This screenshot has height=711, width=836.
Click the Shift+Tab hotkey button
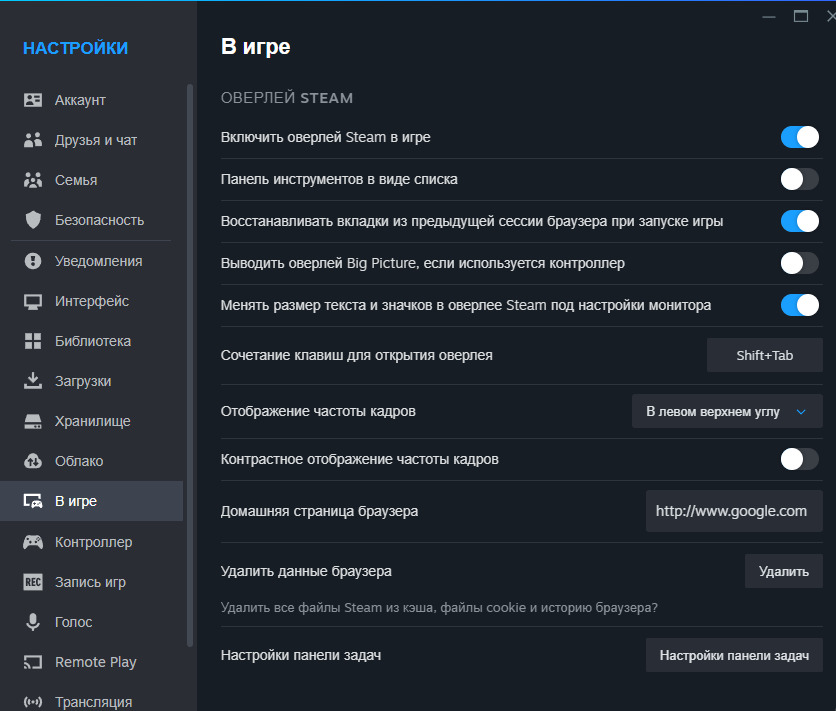coord(765,355)
